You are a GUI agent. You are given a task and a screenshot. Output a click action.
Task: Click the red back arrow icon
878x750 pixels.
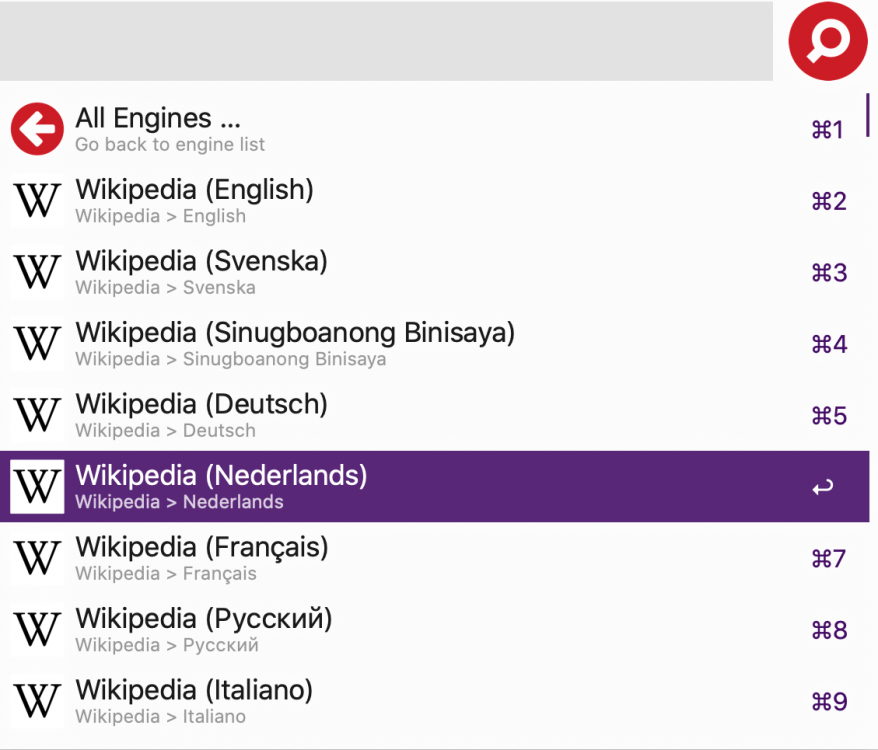(37, 130)
